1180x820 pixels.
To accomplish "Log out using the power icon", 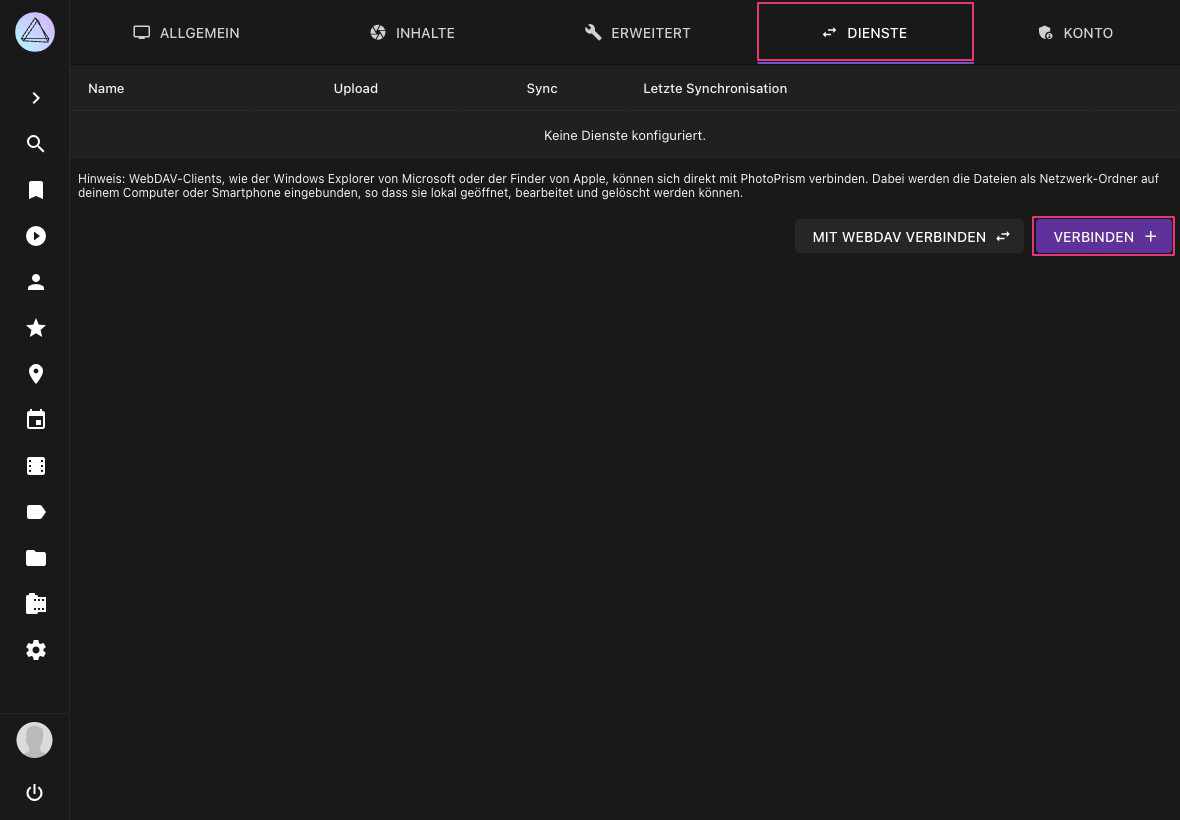I will click(34, 792).
